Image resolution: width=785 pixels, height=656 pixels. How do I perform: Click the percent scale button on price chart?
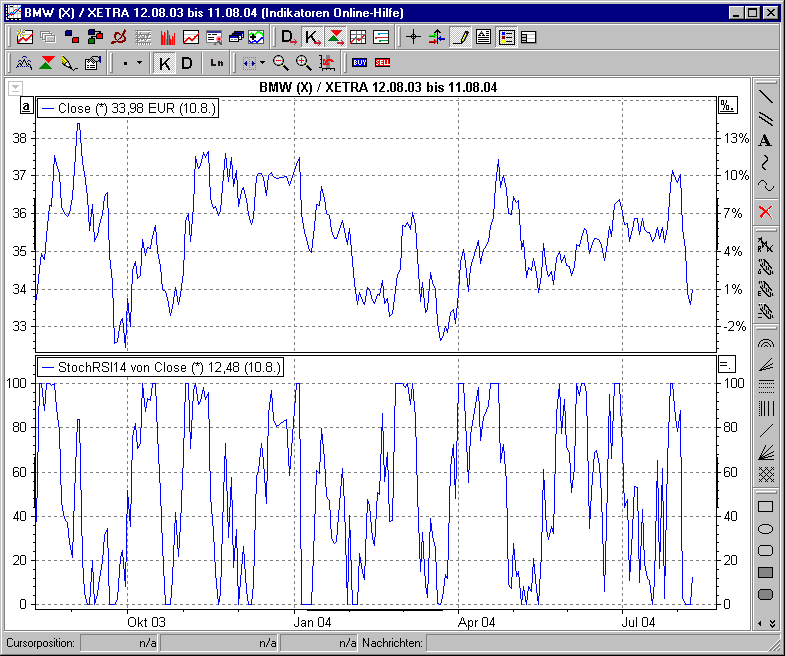point(726,106)
